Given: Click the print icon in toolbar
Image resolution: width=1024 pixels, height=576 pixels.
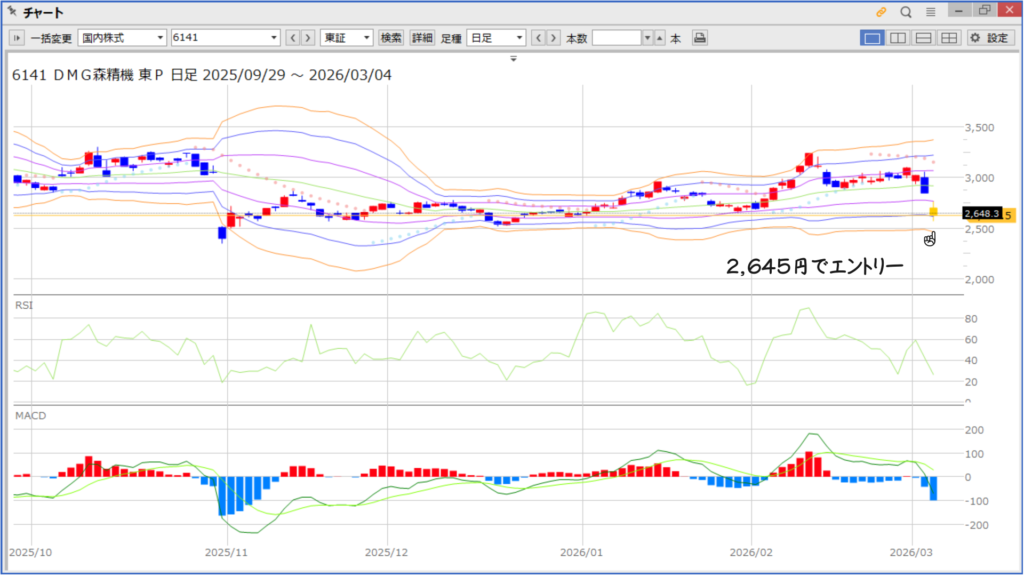Looking at the screenshot, I should pos(700,38).
